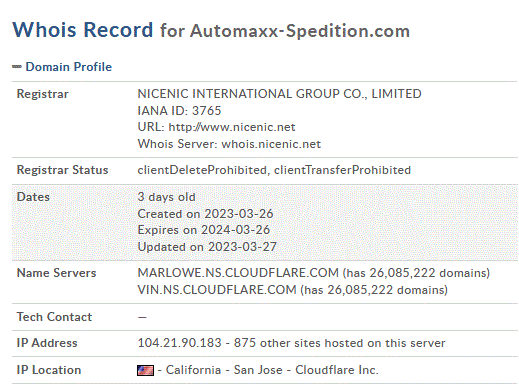
Task: Click the Tech Contact row label
Action: coord(54,317)
